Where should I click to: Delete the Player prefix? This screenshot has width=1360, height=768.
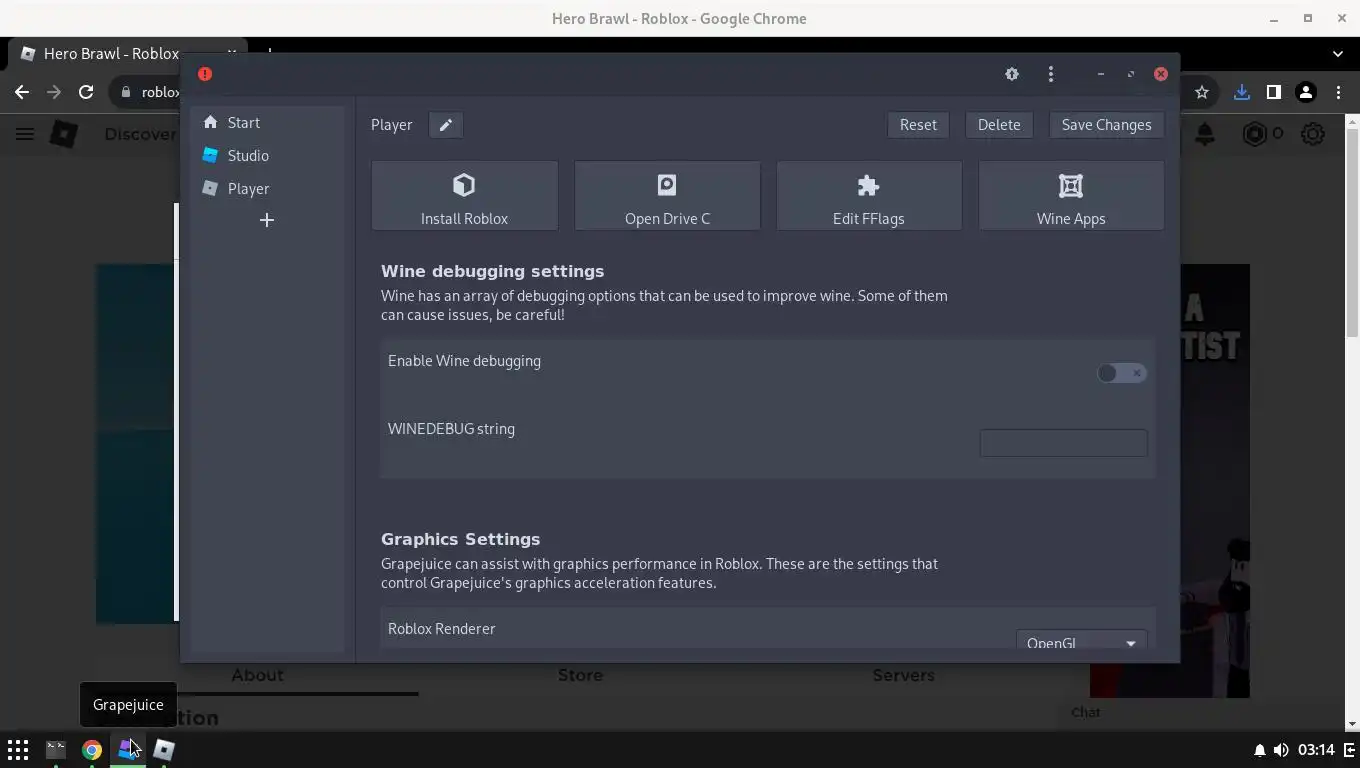click(x=999, y=125)
